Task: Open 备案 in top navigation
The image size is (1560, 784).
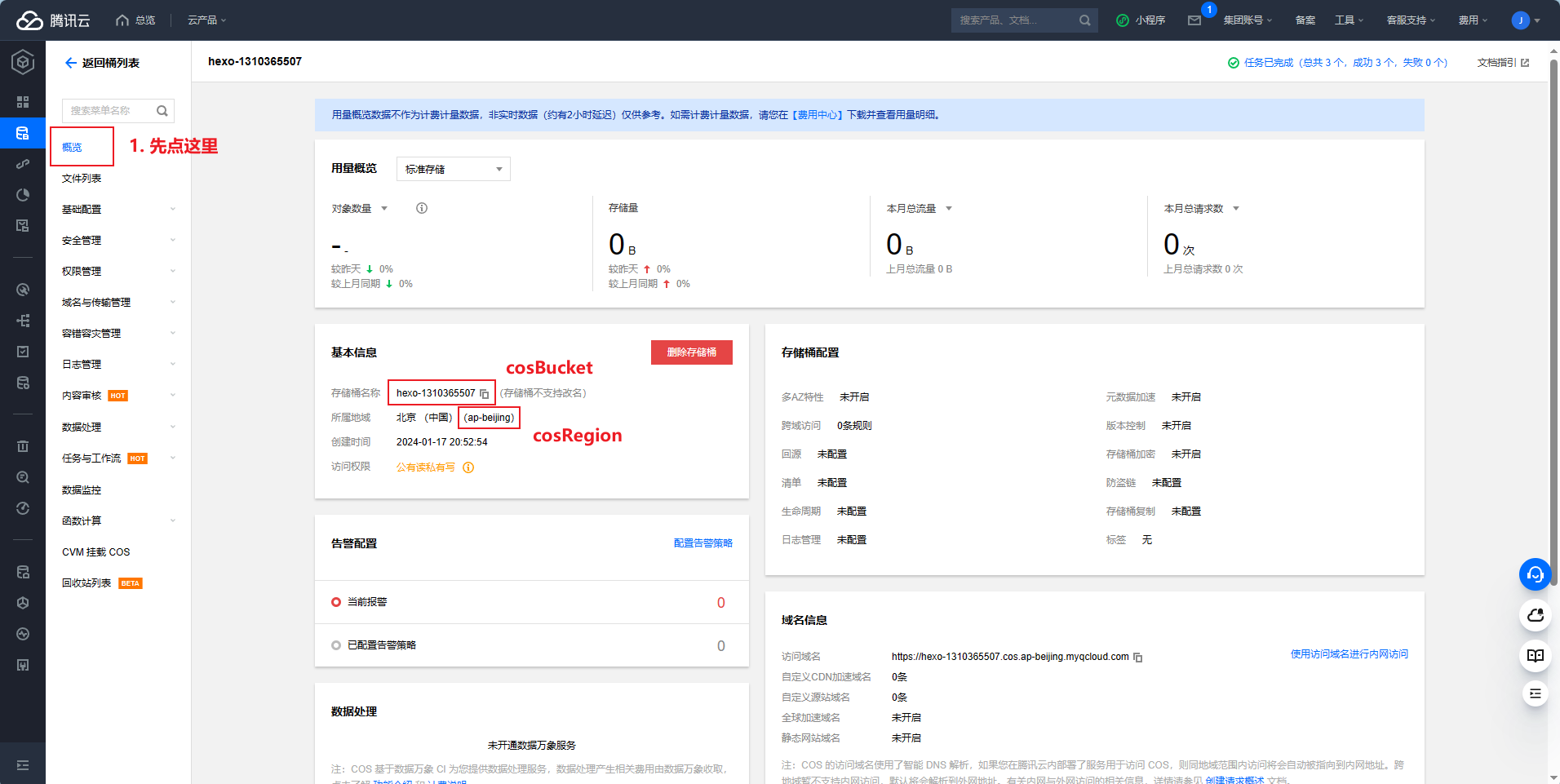Action: 1305,20
